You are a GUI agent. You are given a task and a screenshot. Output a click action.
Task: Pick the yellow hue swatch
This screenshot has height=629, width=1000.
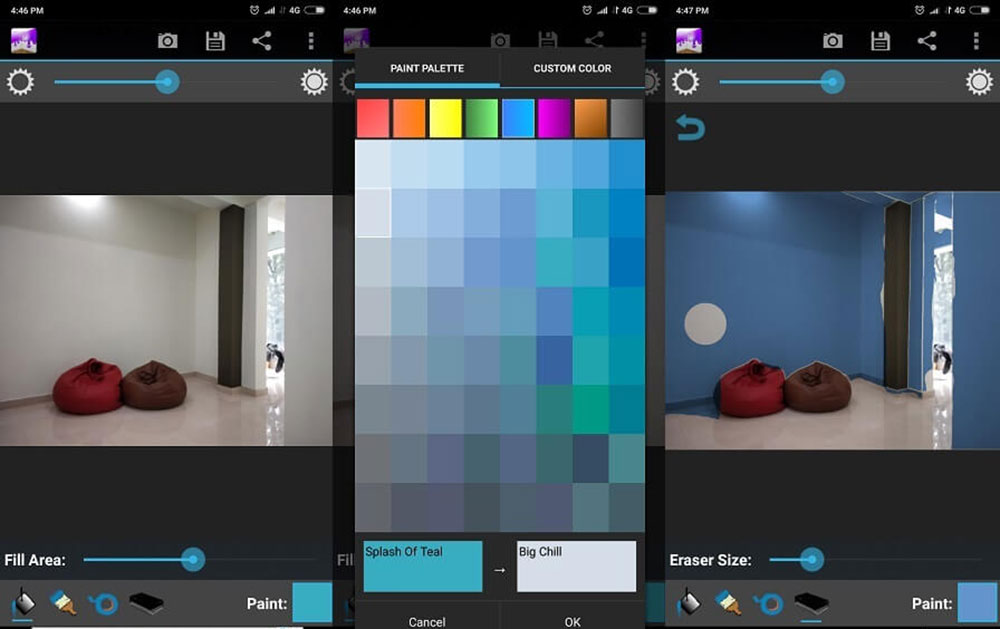445,118
